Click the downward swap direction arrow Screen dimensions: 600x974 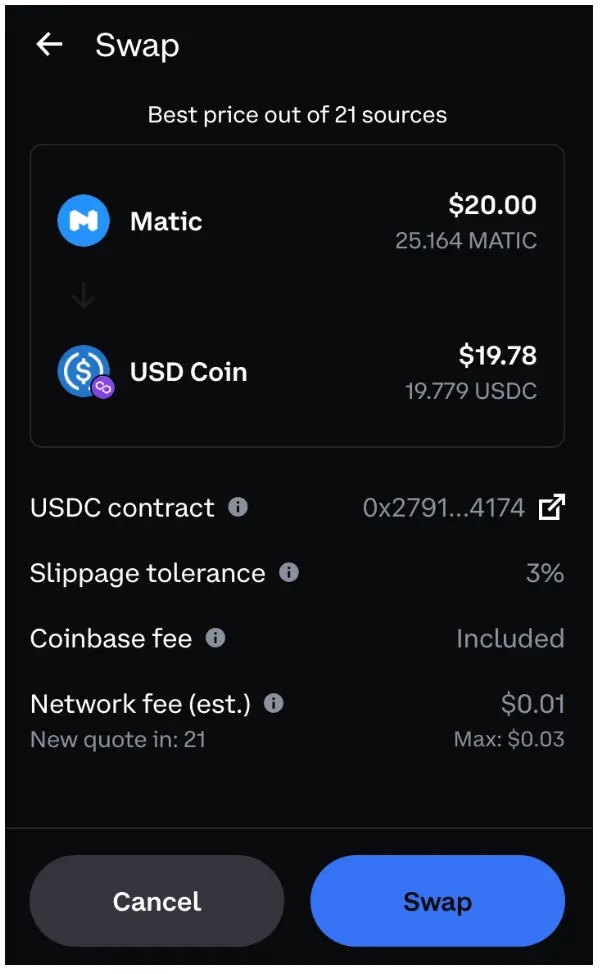tap(83, 296)
